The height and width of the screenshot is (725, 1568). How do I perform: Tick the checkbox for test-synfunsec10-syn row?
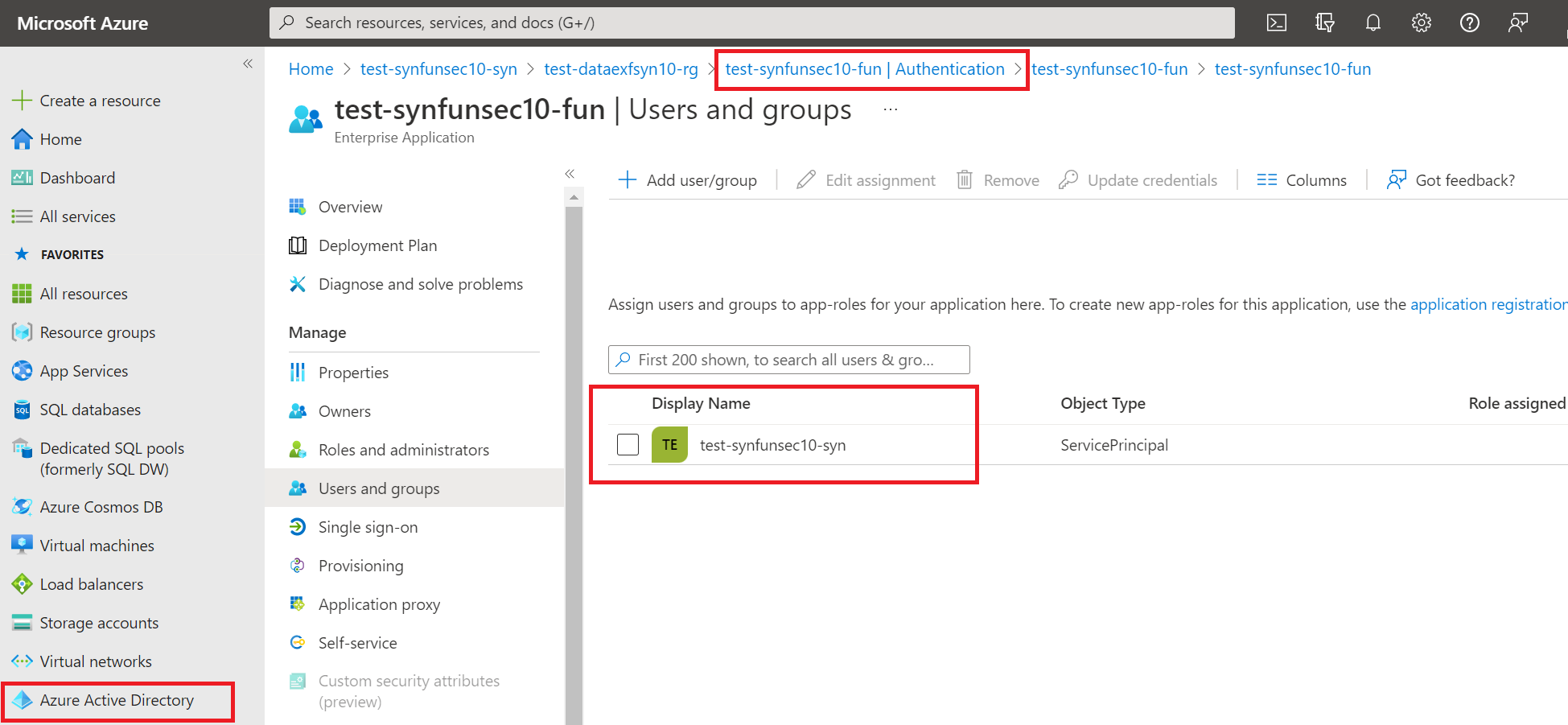point(628,444)
